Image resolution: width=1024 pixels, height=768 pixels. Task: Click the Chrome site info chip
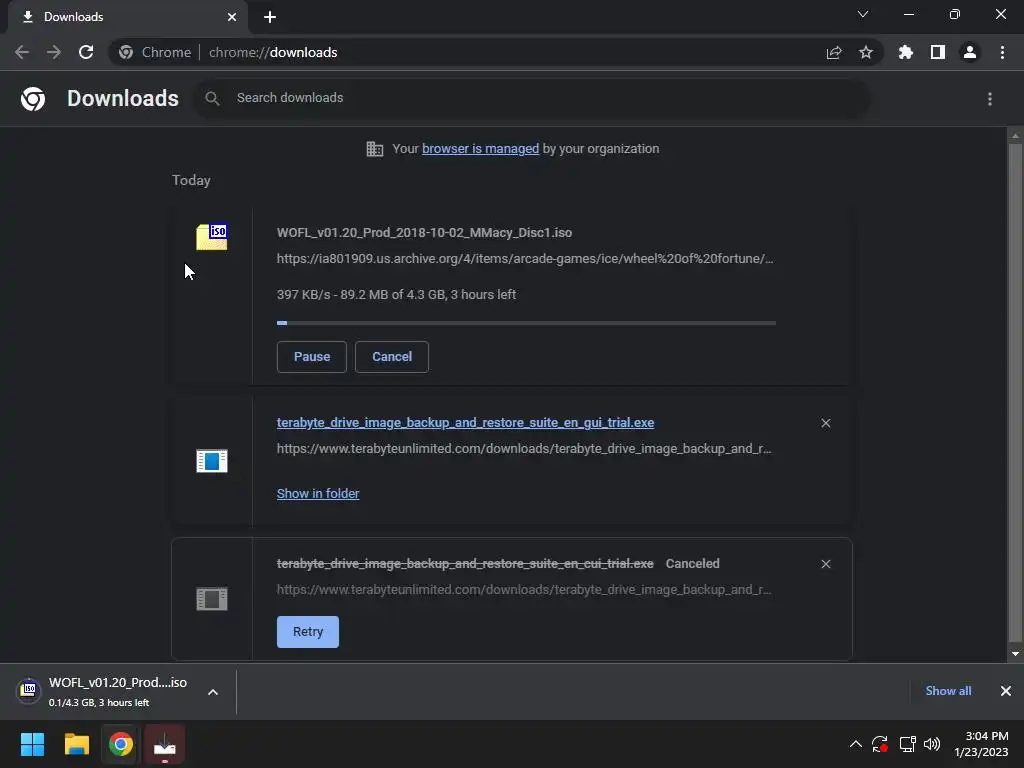tap(155, 52)
